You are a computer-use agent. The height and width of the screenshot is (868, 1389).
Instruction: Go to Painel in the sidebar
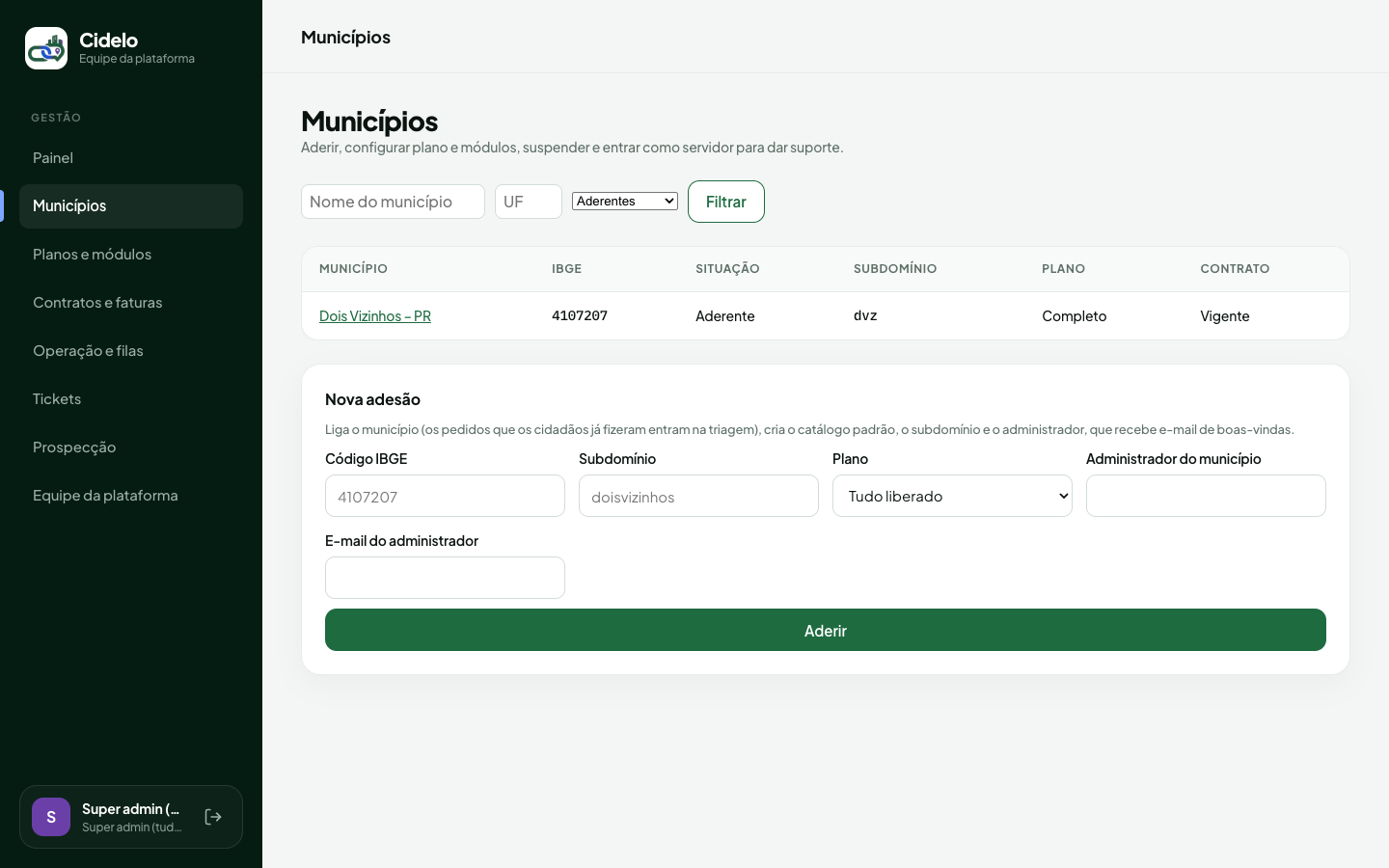click(x=131, y=158)
